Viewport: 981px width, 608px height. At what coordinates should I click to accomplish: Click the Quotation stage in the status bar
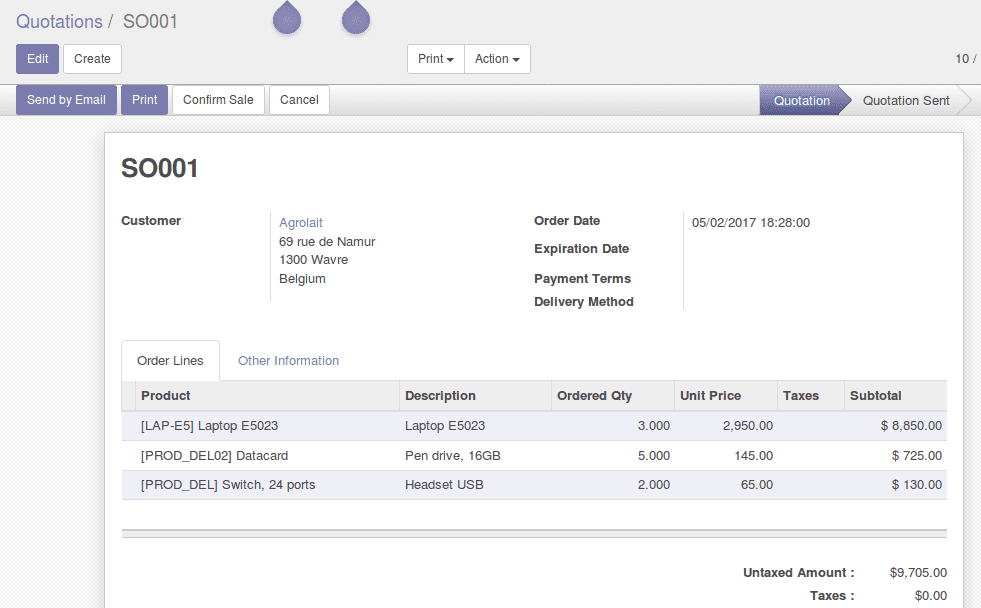[801, 100]
